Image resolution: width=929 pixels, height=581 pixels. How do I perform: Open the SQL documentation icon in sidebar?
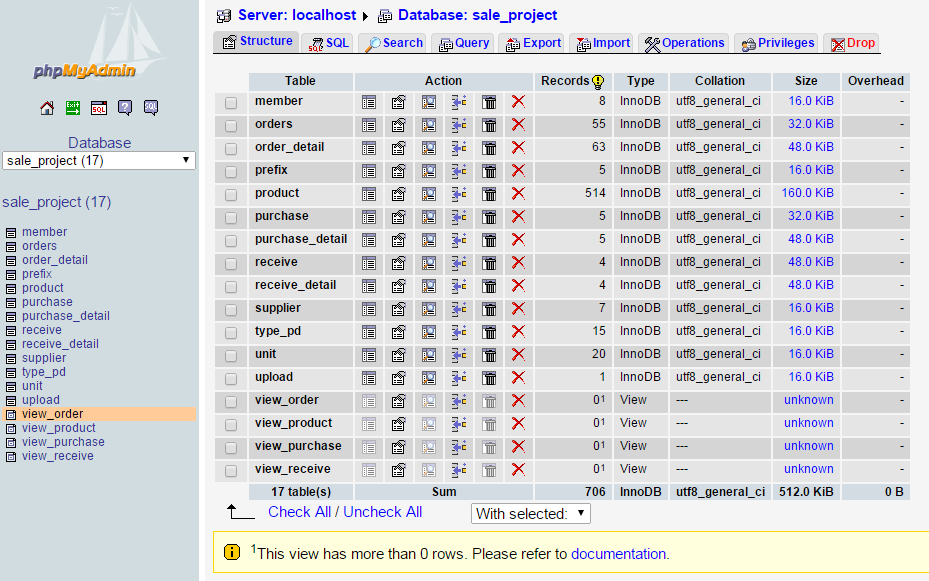(x=151, y=108)
